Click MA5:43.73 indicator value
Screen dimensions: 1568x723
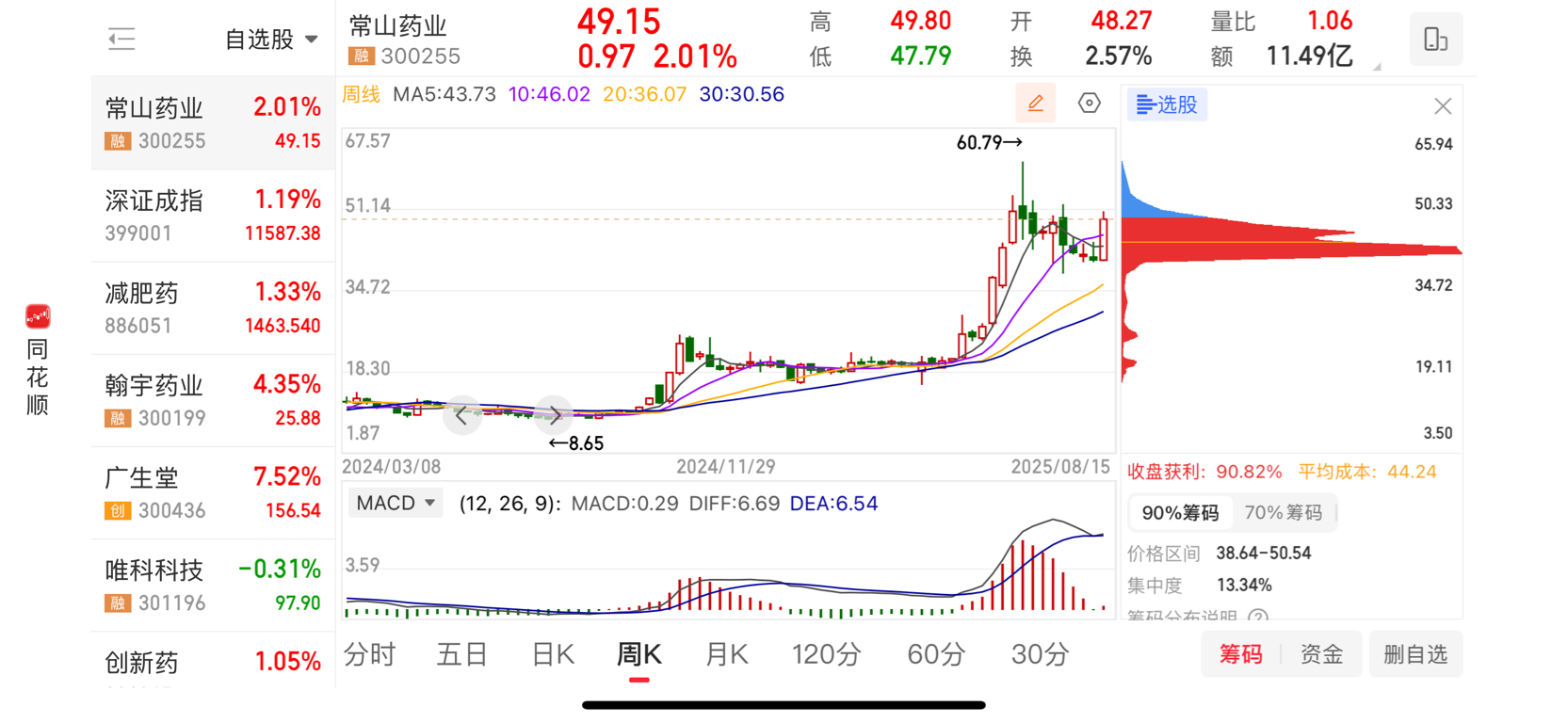pos(444,94)
